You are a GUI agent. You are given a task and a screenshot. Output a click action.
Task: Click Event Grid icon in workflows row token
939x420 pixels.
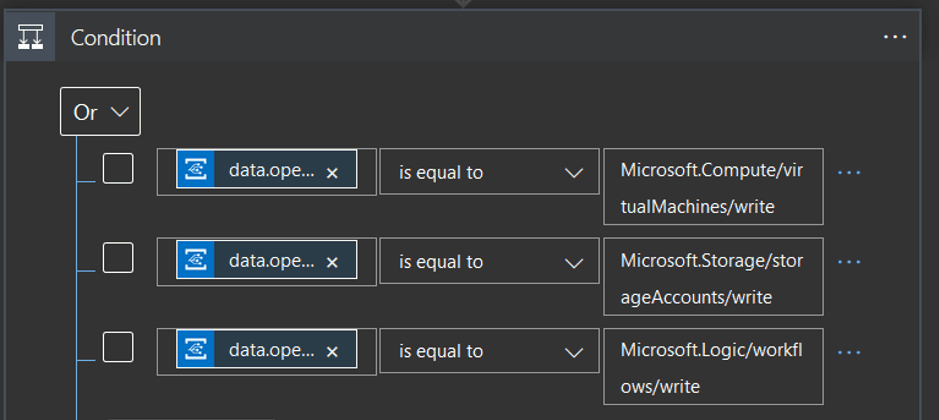[196, 349]
